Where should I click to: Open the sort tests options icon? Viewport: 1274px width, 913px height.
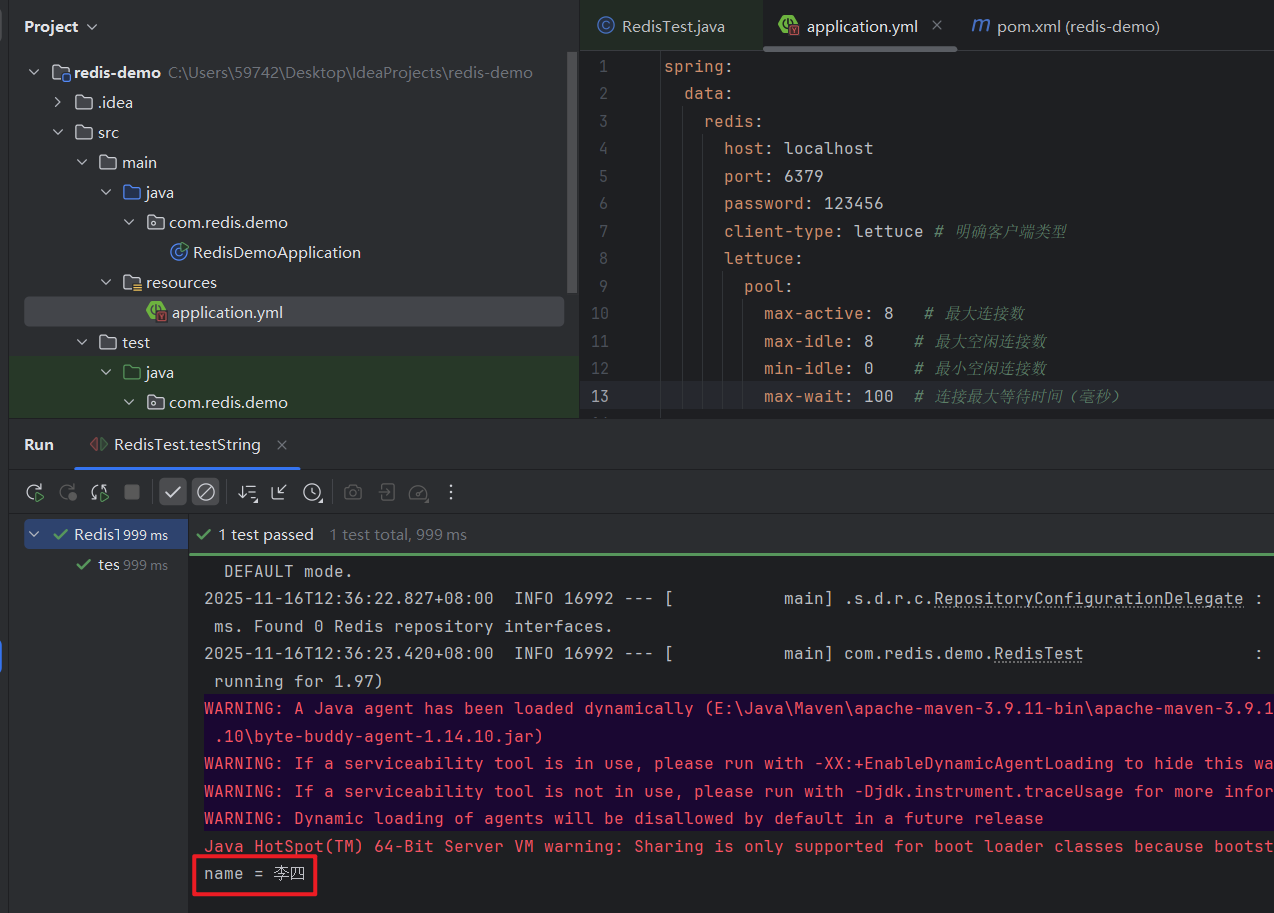[247, 492]
